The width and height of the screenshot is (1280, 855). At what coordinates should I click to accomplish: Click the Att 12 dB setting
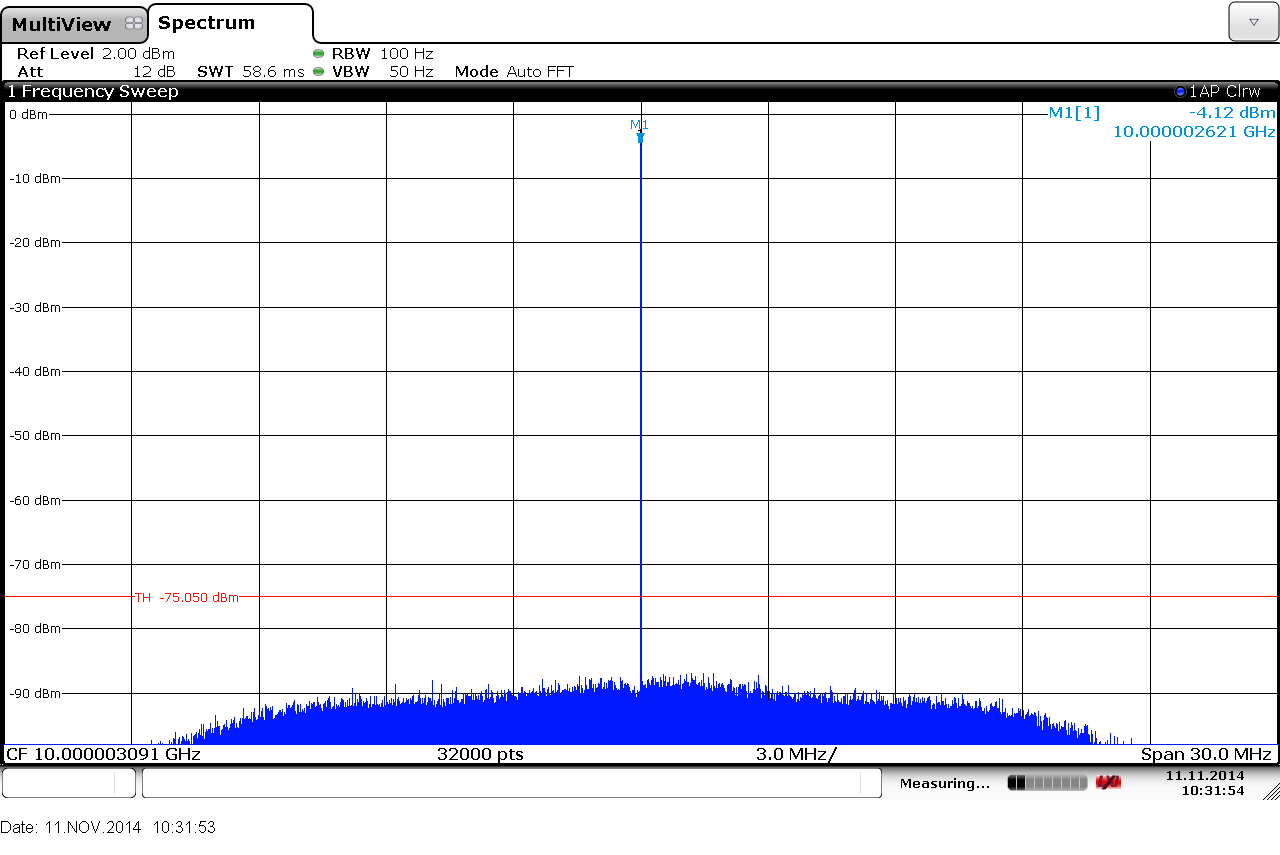pos(96,72)
